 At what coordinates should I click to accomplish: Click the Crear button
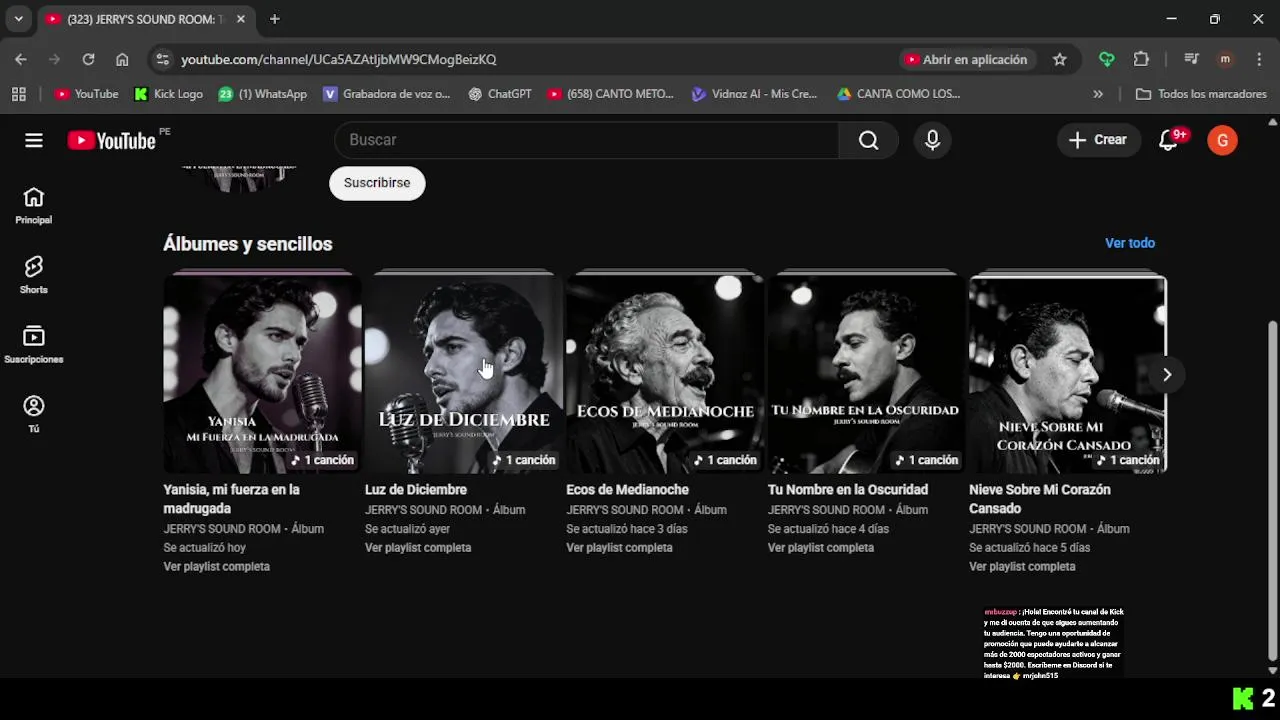[1098, 140]
